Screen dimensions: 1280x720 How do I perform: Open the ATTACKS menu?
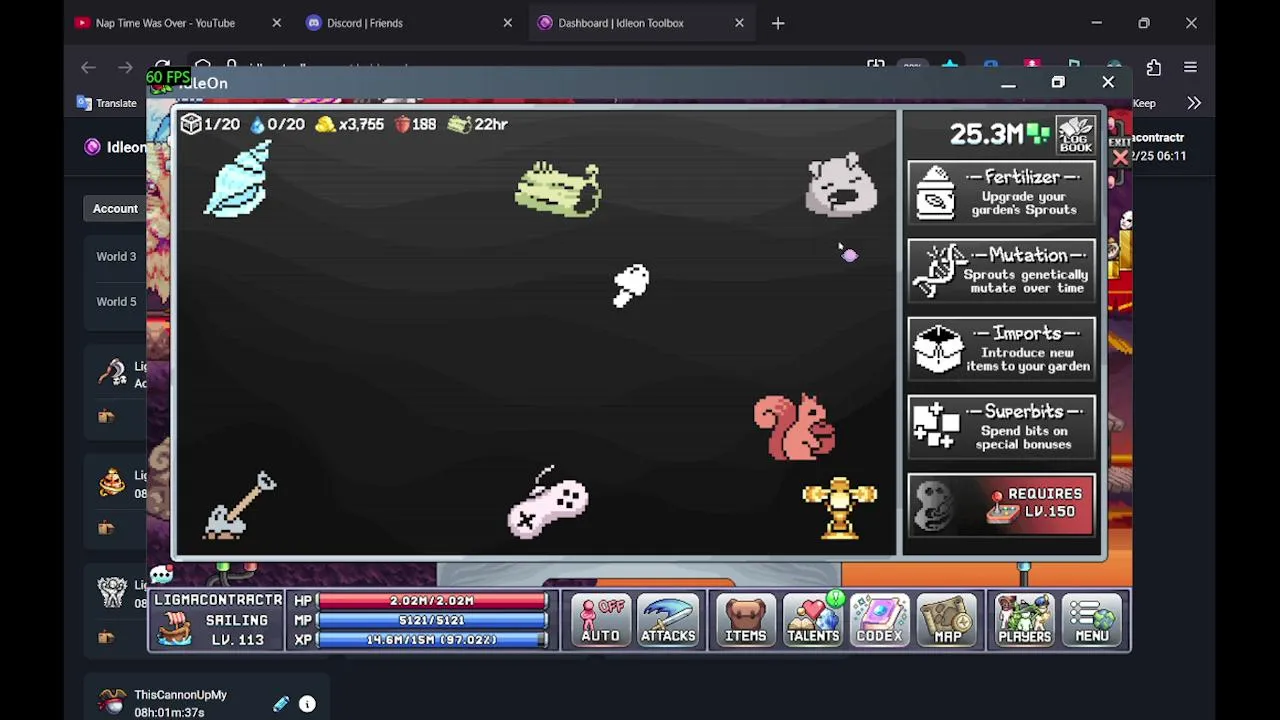click(x=668, y=620)
